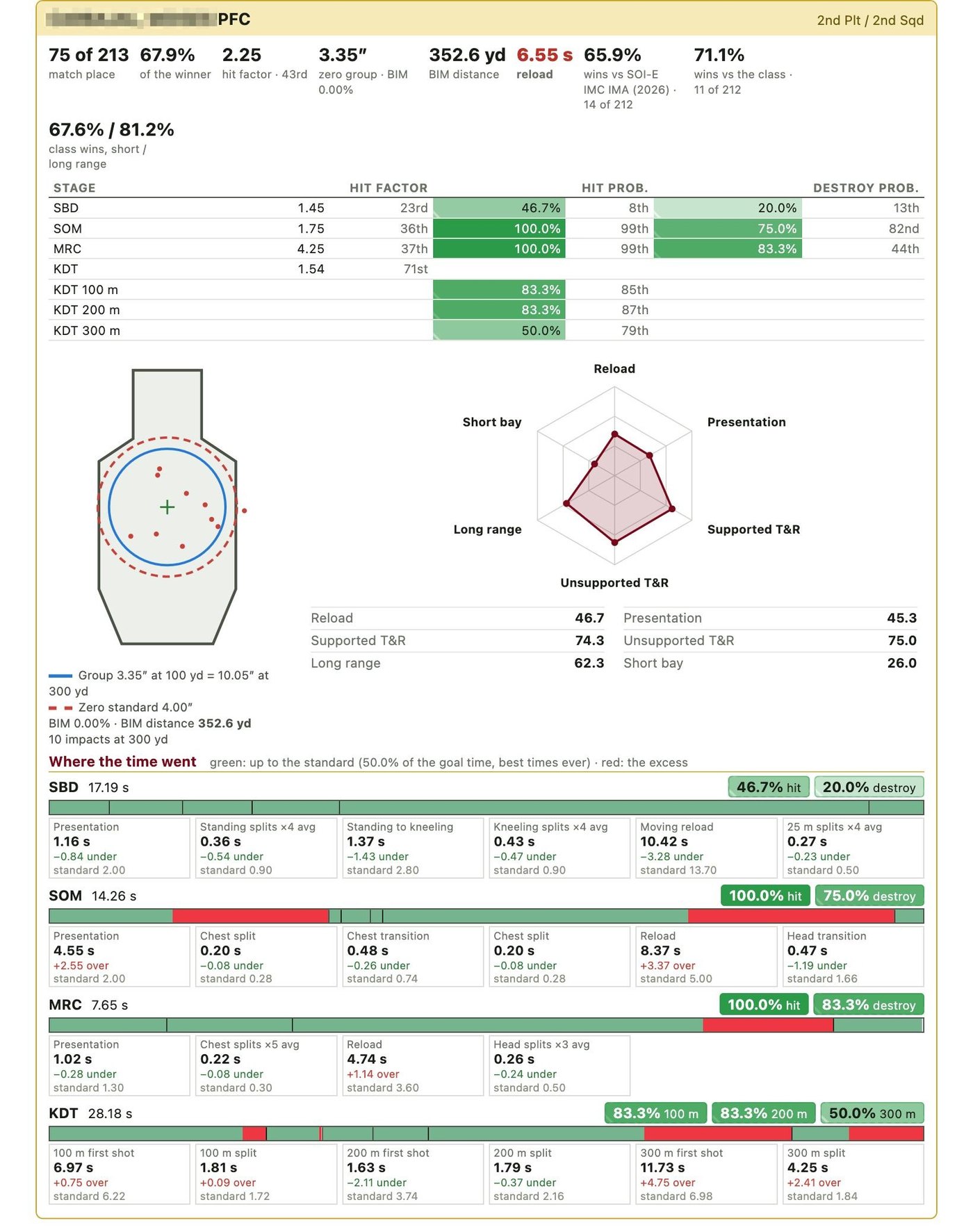Click the SOM 75.0% destroy badge
Screen dimensions: 973x1232
[x=869, y=896]
